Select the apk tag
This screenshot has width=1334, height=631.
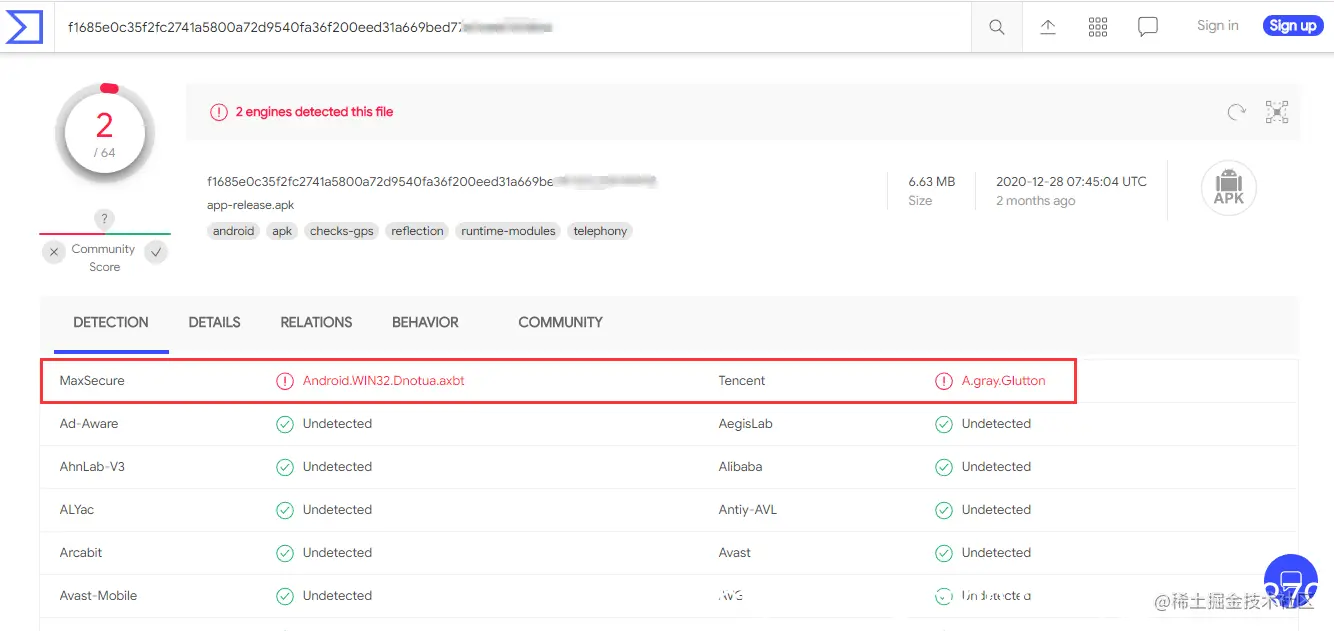pos(283,231)
